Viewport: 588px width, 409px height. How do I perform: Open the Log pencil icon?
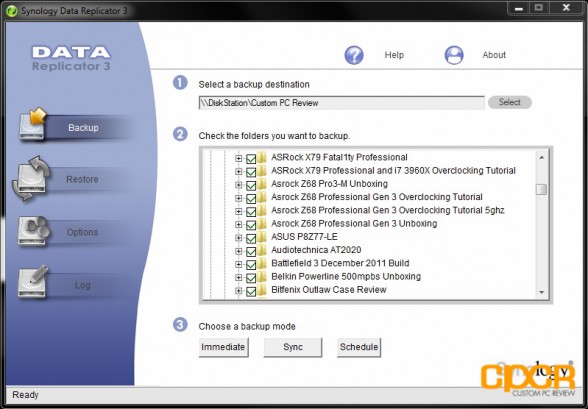click(x=33, y=282)
